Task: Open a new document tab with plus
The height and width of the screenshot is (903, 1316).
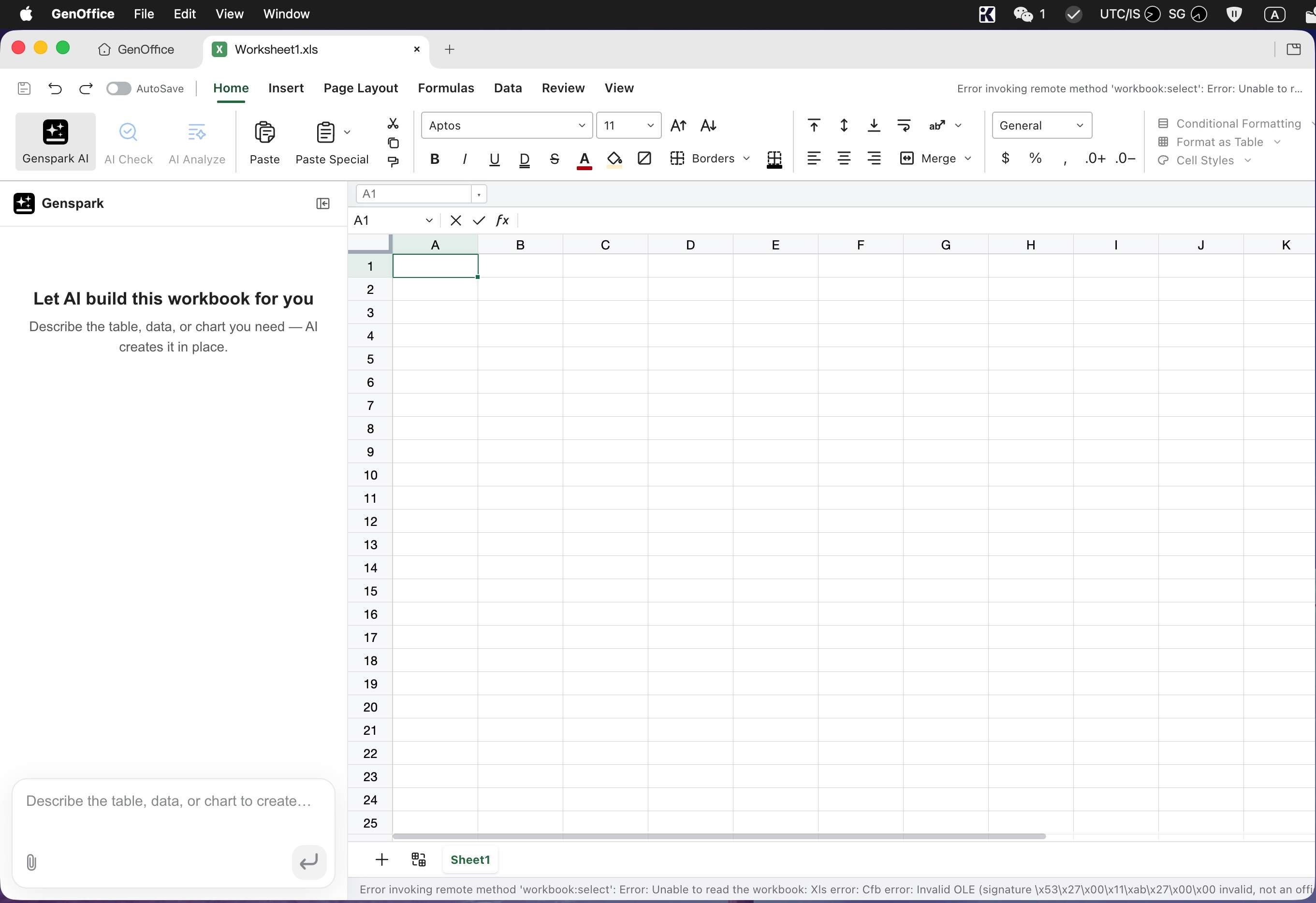Action: tap(450, 50)
